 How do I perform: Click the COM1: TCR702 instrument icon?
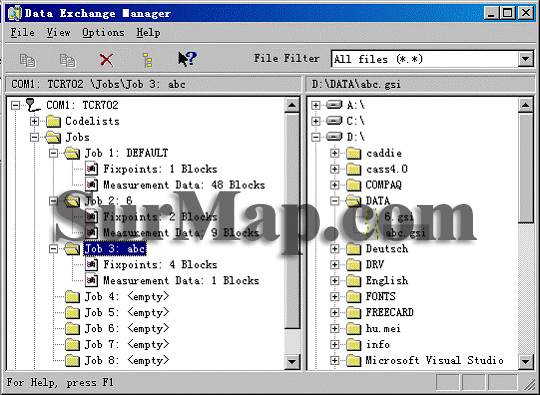(33, 105)
